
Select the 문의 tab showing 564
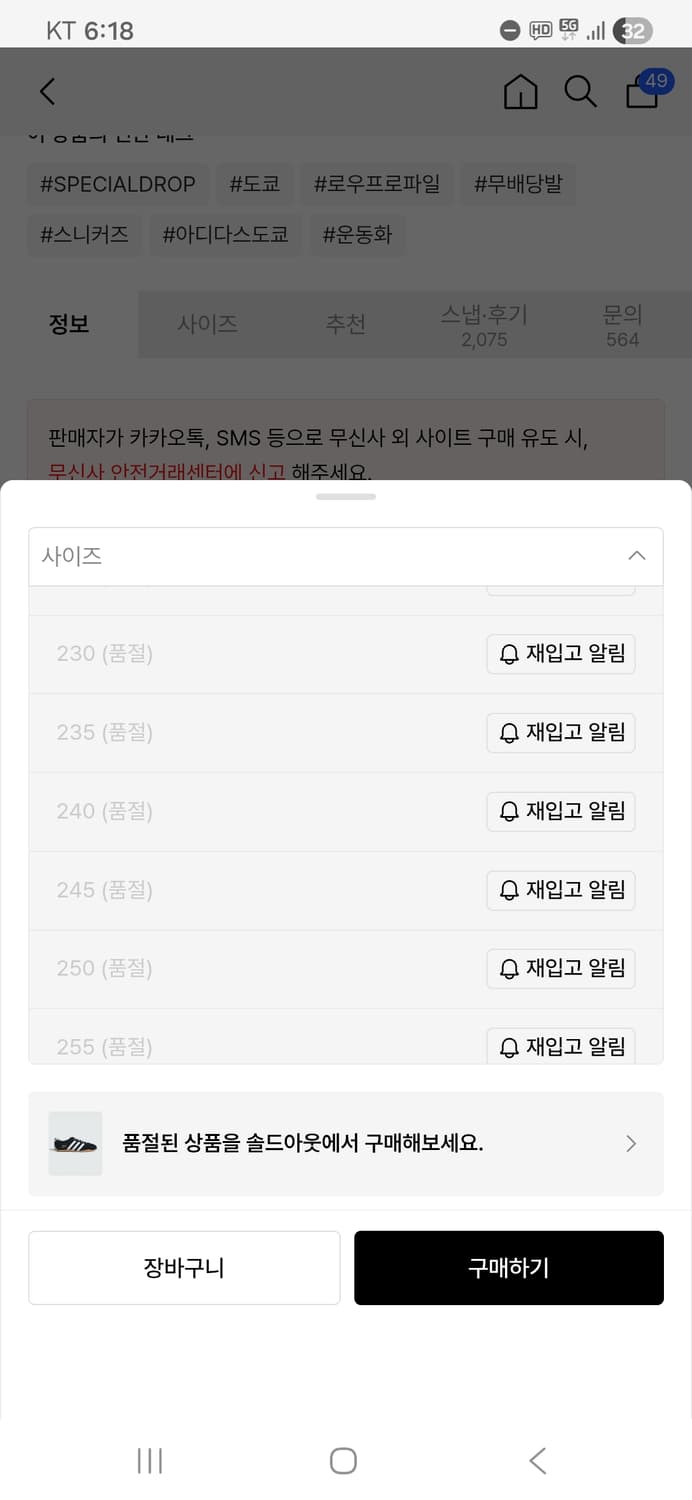(x=622, y=324)
